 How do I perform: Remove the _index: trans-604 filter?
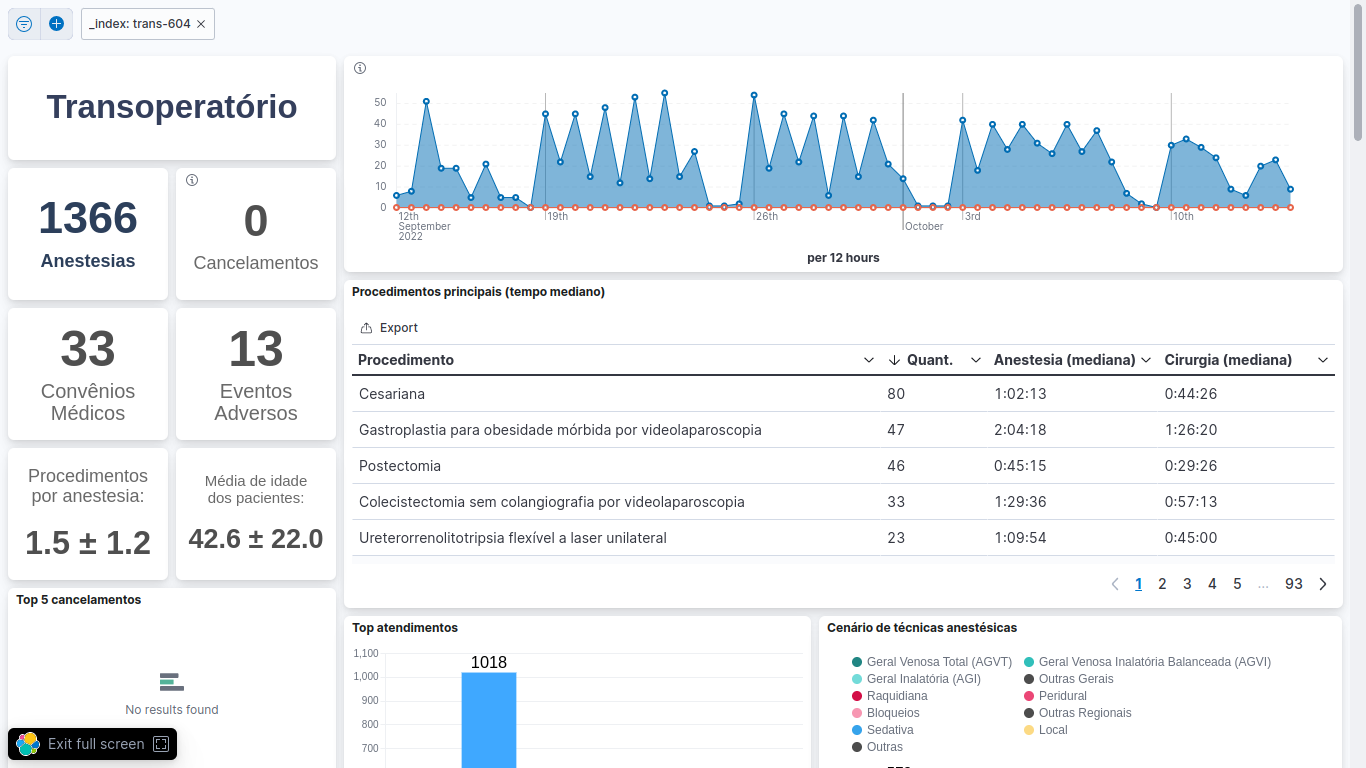tap(201, 24)
